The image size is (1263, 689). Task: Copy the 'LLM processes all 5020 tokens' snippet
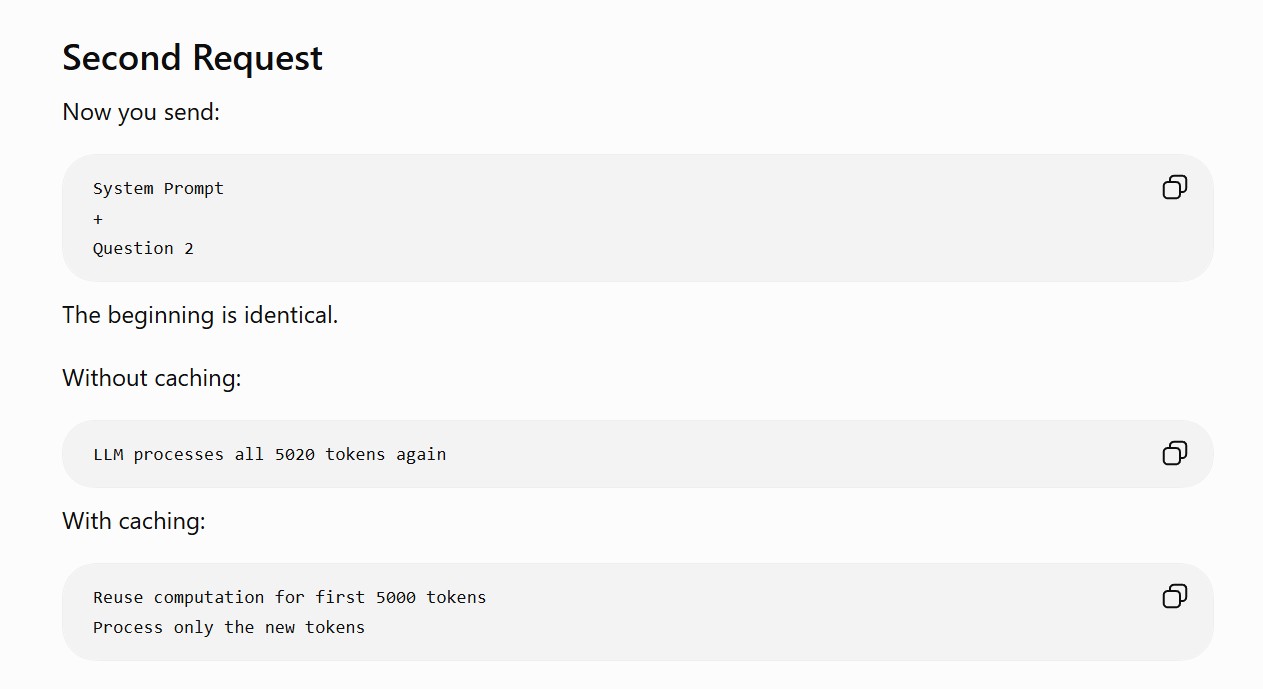1174,454
